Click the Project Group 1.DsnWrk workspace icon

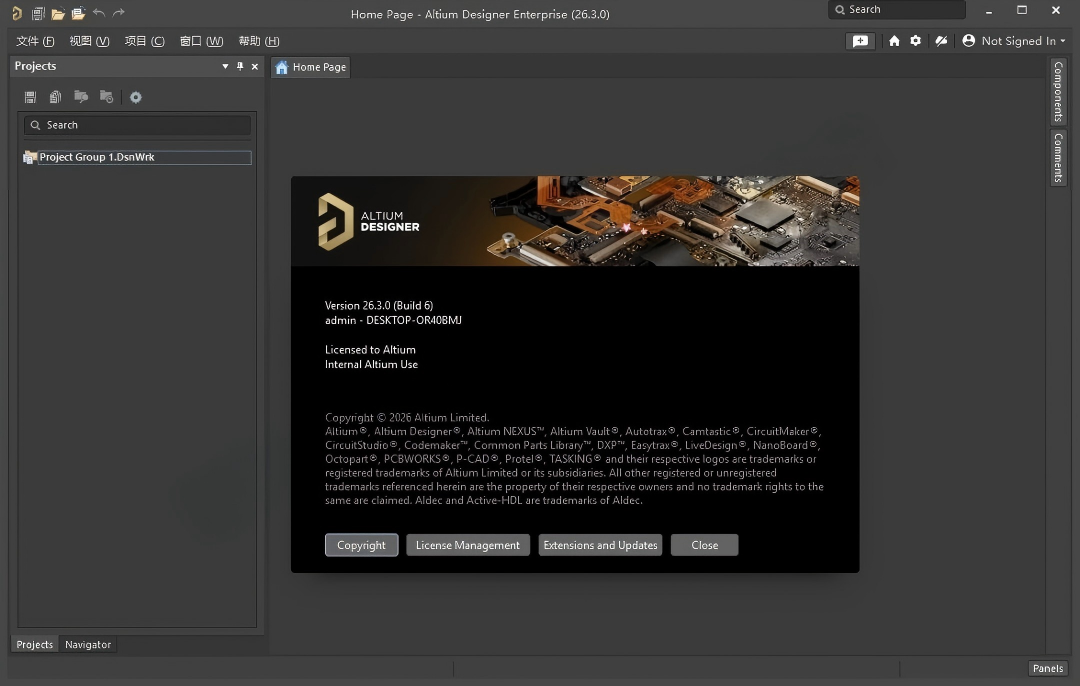[30, 157]
